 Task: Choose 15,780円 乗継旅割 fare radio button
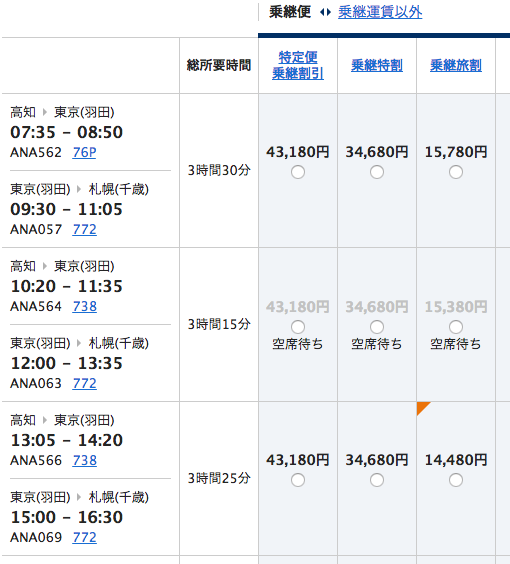click(x=456, y=172)
